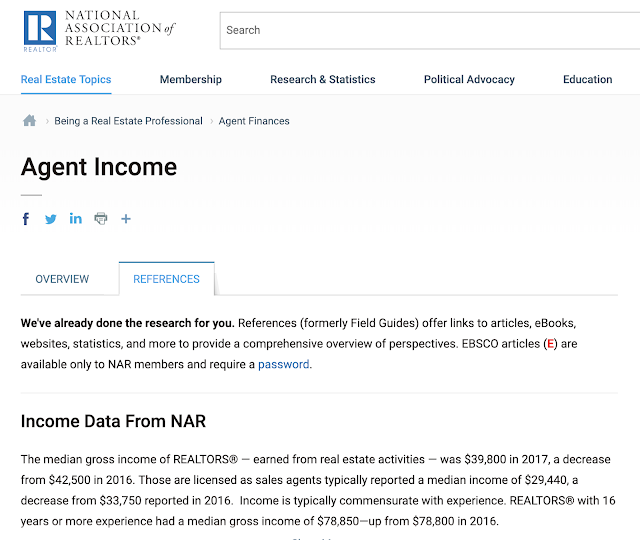The width and height of the screenshot is (640, 540).
Task: Follow the Being a Real Estate Professional breadcrumb
Action: pyautogui.click(x=128, y=121)
